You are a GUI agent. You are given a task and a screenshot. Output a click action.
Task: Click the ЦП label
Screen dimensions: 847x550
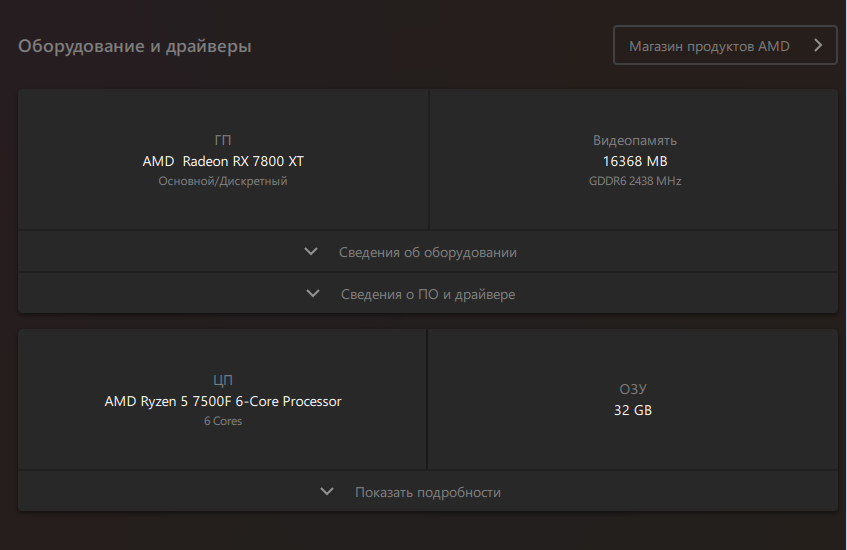click(223, 381)
